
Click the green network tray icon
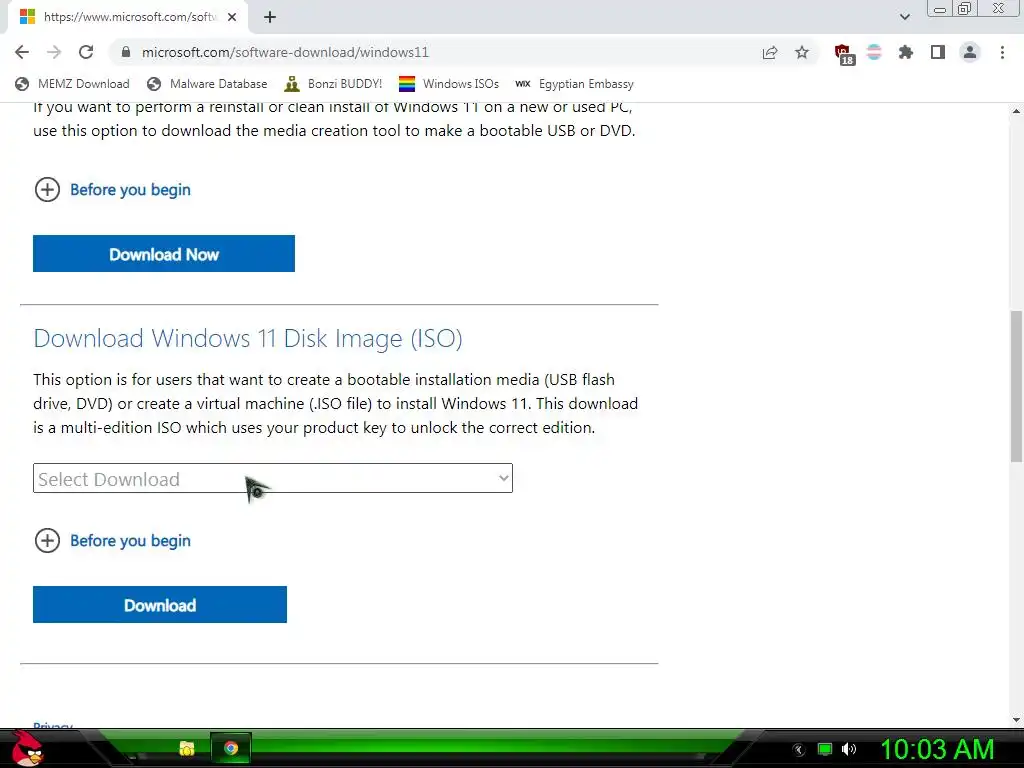point(825,750)
